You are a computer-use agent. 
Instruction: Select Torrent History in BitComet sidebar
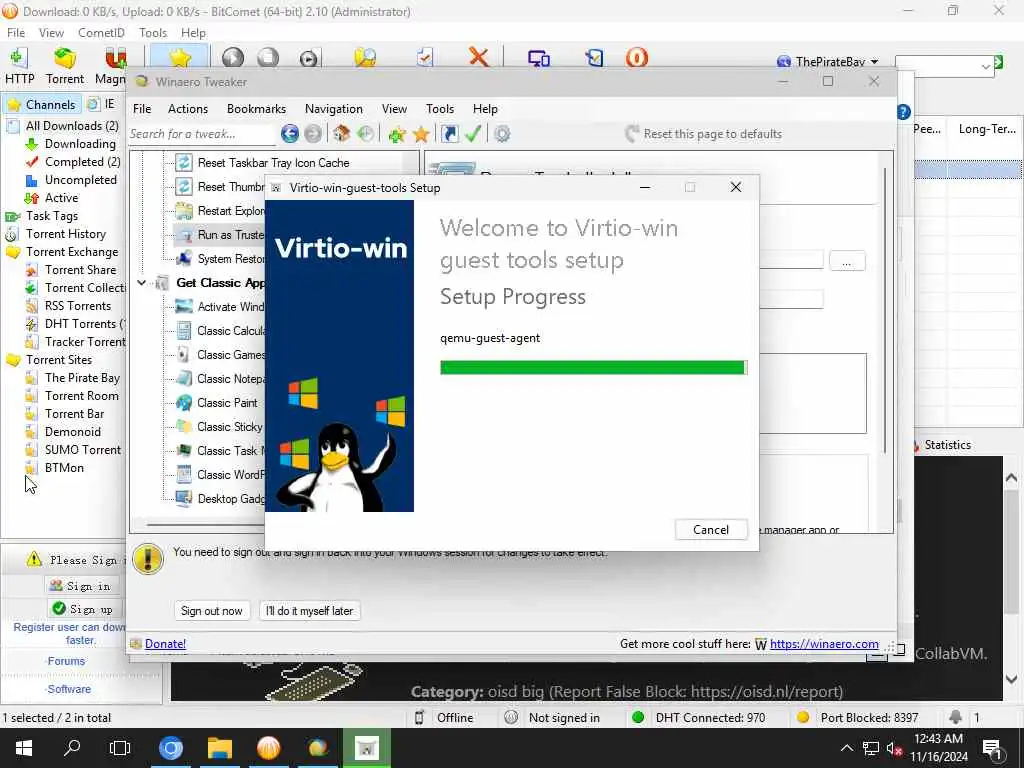pos(65,234)
